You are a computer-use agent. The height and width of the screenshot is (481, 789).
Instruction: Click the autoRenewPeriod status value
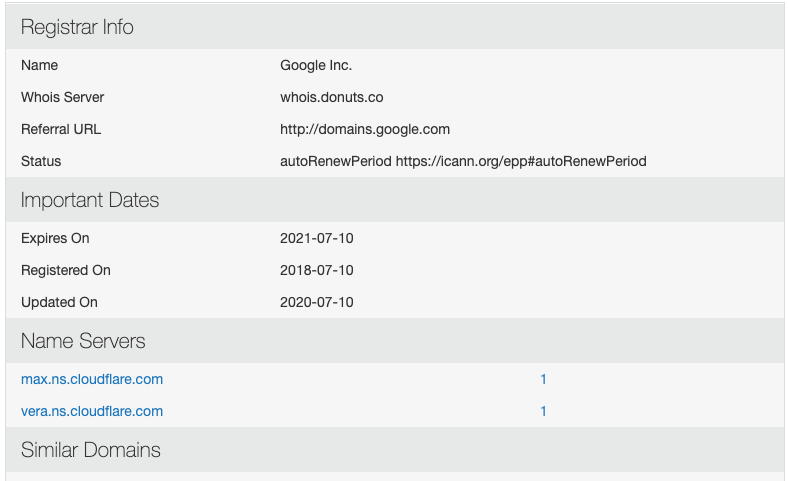463,162
